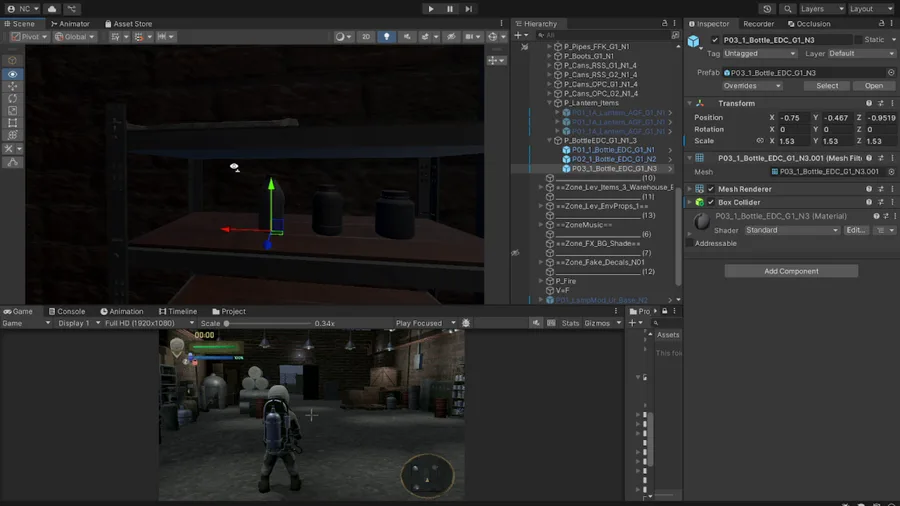Switch to the Project tab

pos(229,312)
